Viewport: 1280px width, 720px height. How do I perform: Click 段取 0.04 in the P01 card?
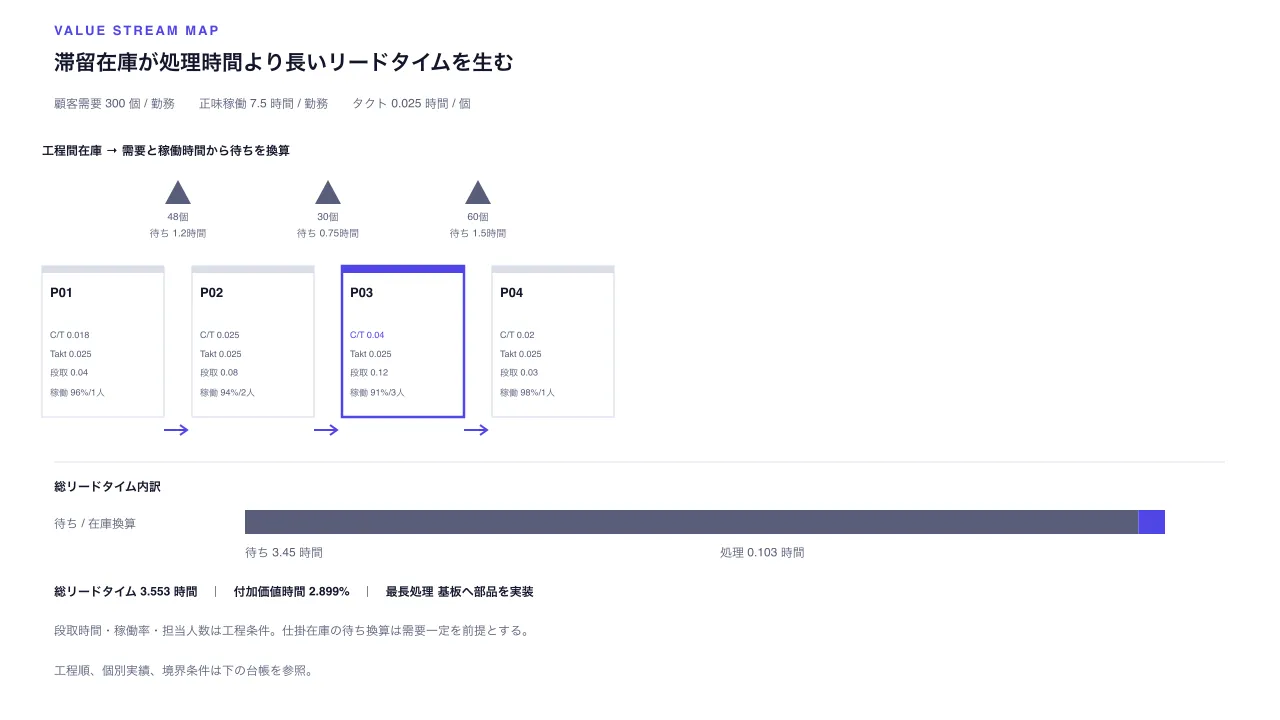(x=69, y=373)
